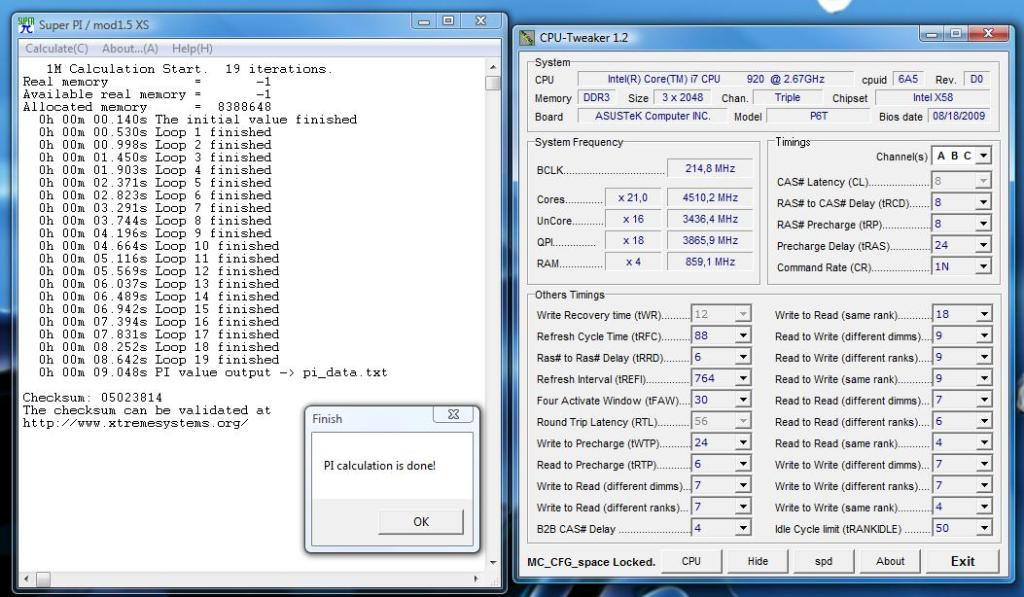Click the 'PI calculation is done!' message

point(379,466)
